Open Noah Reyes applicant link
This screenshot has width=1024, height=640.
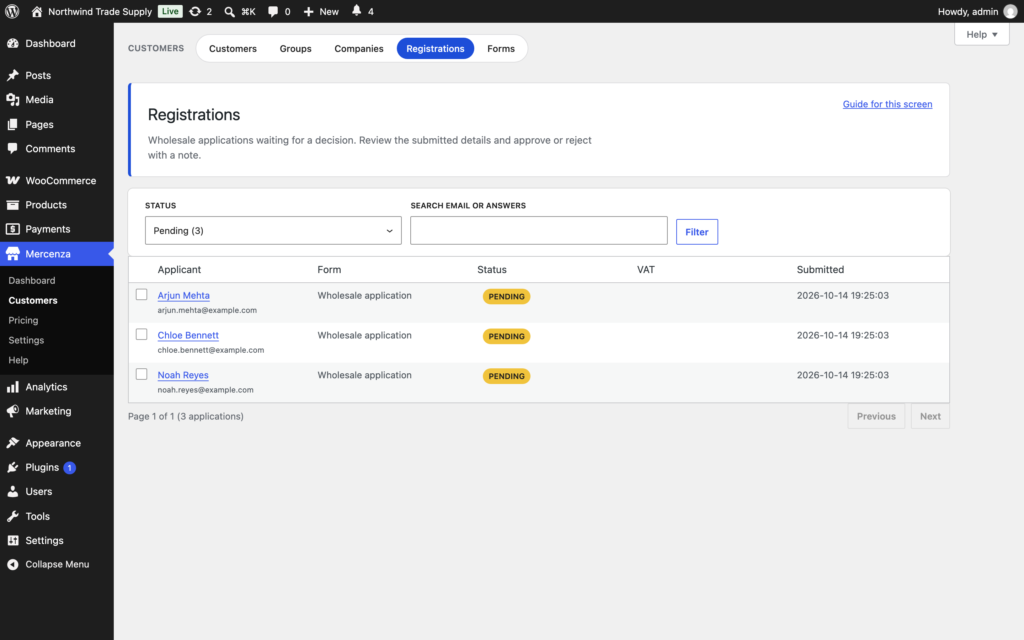click(183, 375)
